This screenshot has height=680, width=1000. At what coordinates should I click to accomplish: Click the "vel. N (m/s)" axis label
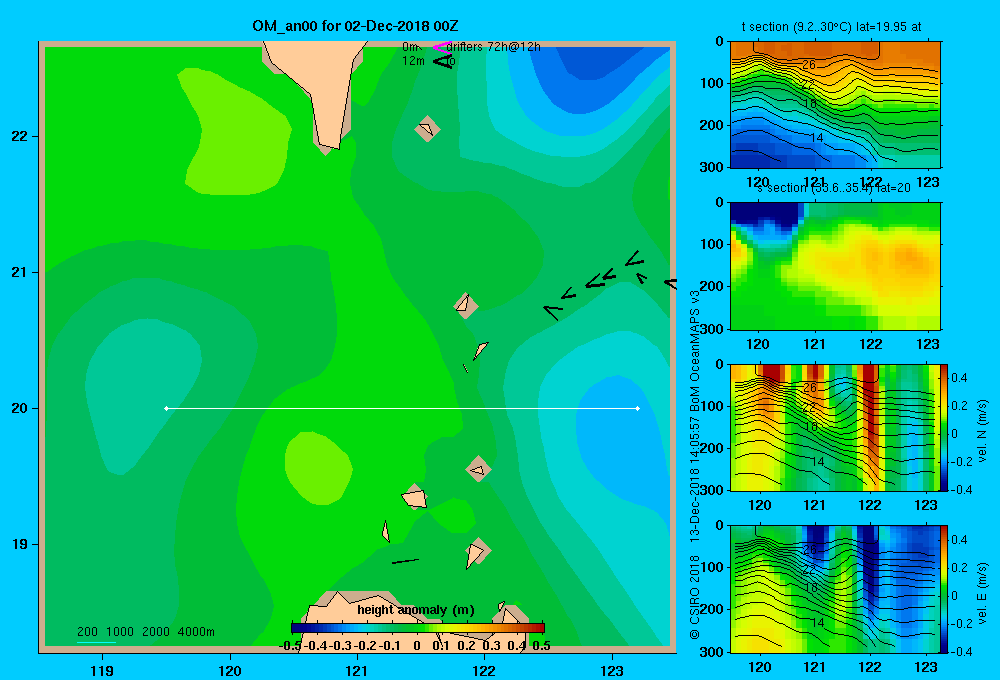tap(983, 431)
